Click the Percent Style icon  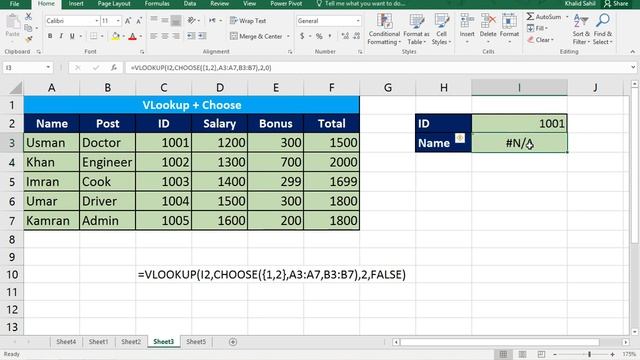click(x=319, y=36)
